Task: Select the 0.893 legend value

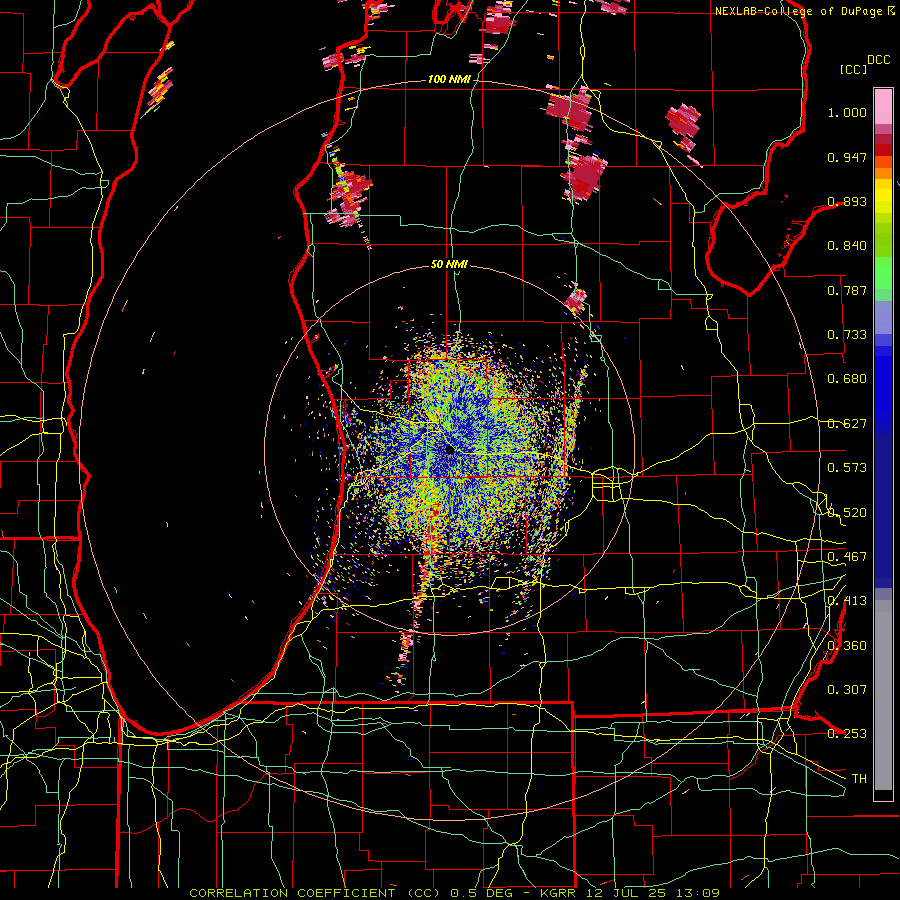Action: click(x=847, y=201)
